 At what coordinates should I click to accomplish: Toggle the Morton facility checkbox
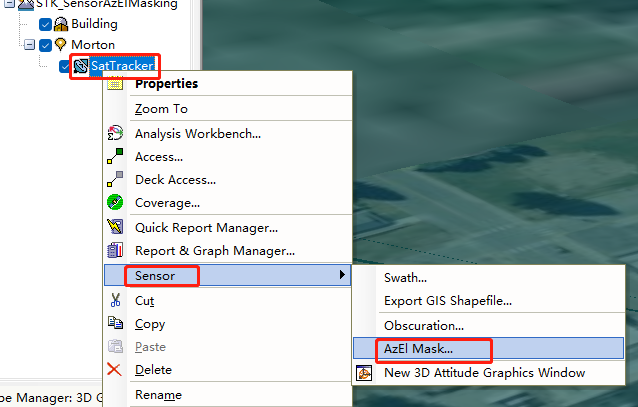click(45, 45)
